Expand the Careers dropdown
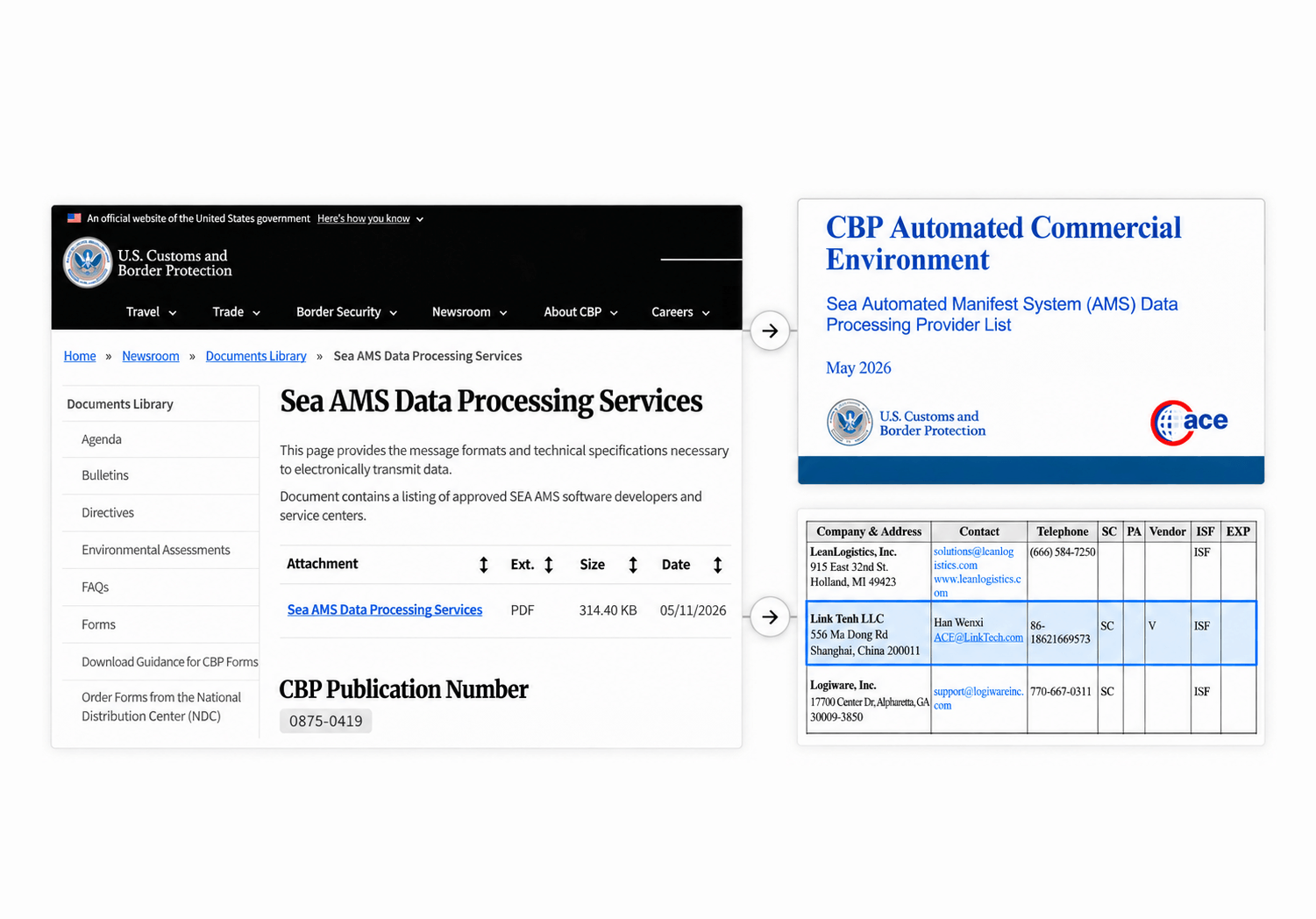 coord(680,312)
